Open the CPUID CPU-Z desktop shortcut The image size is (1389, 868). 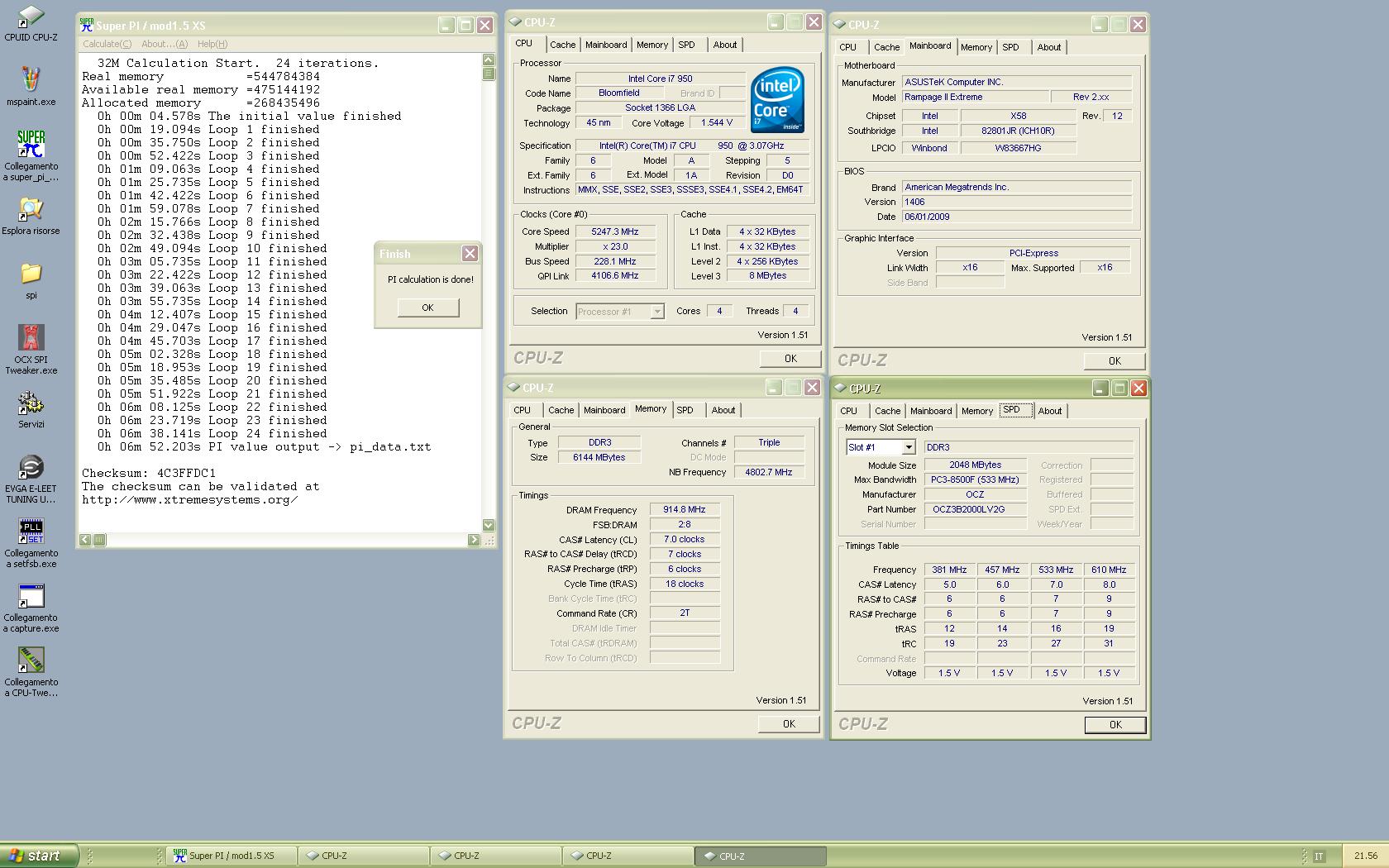coord(31,16)
